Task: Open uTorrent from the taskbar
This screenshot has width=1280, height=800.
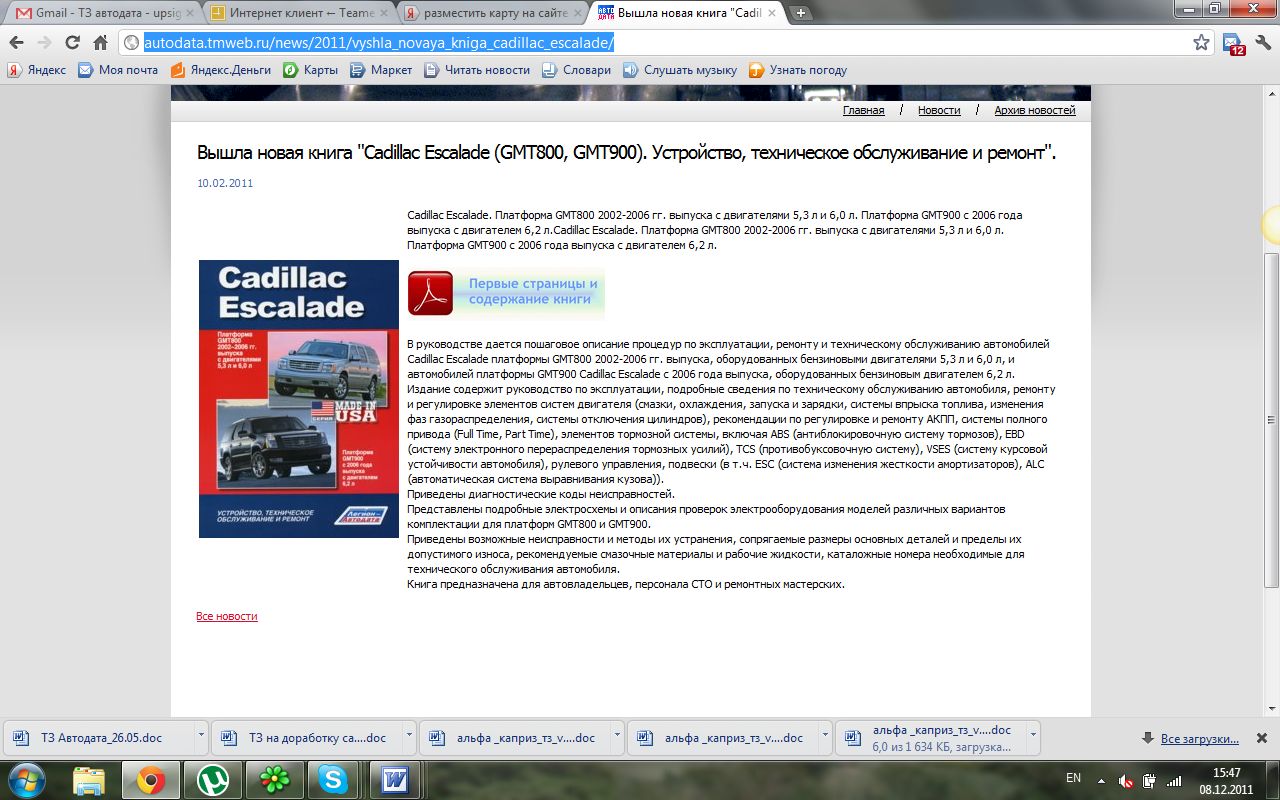Action: click(212, 779)
